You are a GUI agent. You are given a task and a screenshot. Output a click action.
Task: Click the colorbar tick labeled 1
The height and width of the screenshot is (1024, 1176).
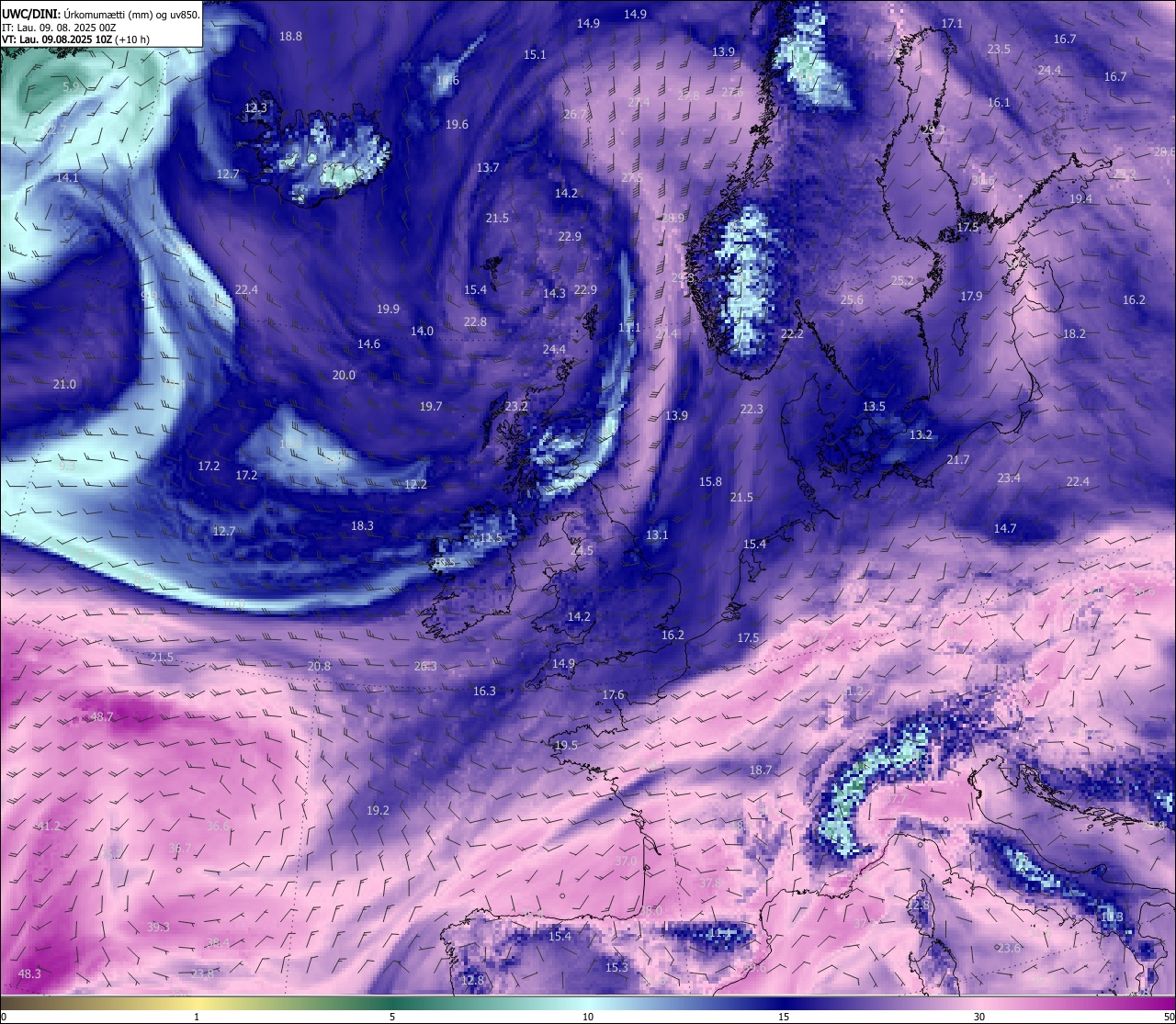click(x=197, y=1017)
